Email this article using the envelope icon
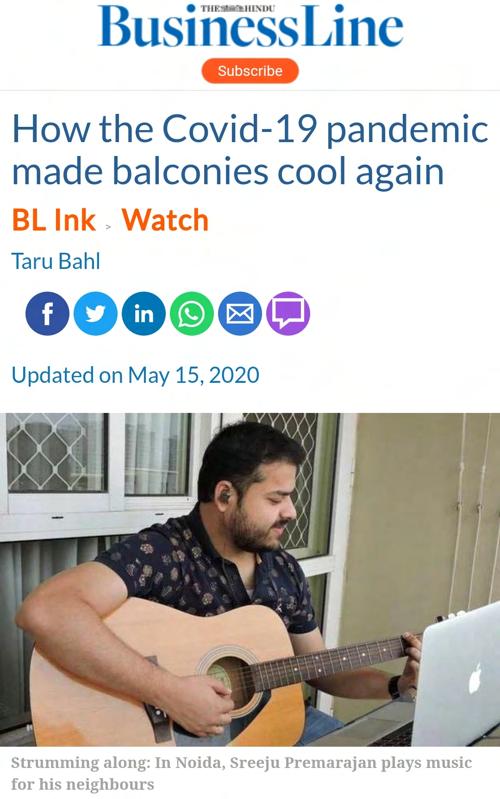500x799 pixels. 240,313
